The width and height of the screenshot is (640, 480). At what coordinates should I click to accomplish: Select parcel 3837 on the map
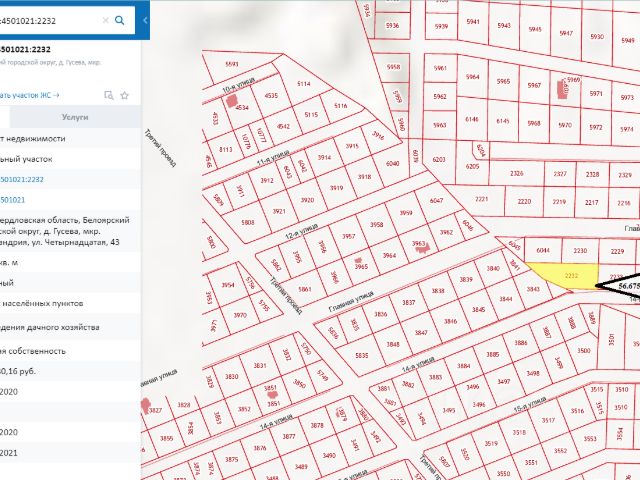(x=407, y=302)
